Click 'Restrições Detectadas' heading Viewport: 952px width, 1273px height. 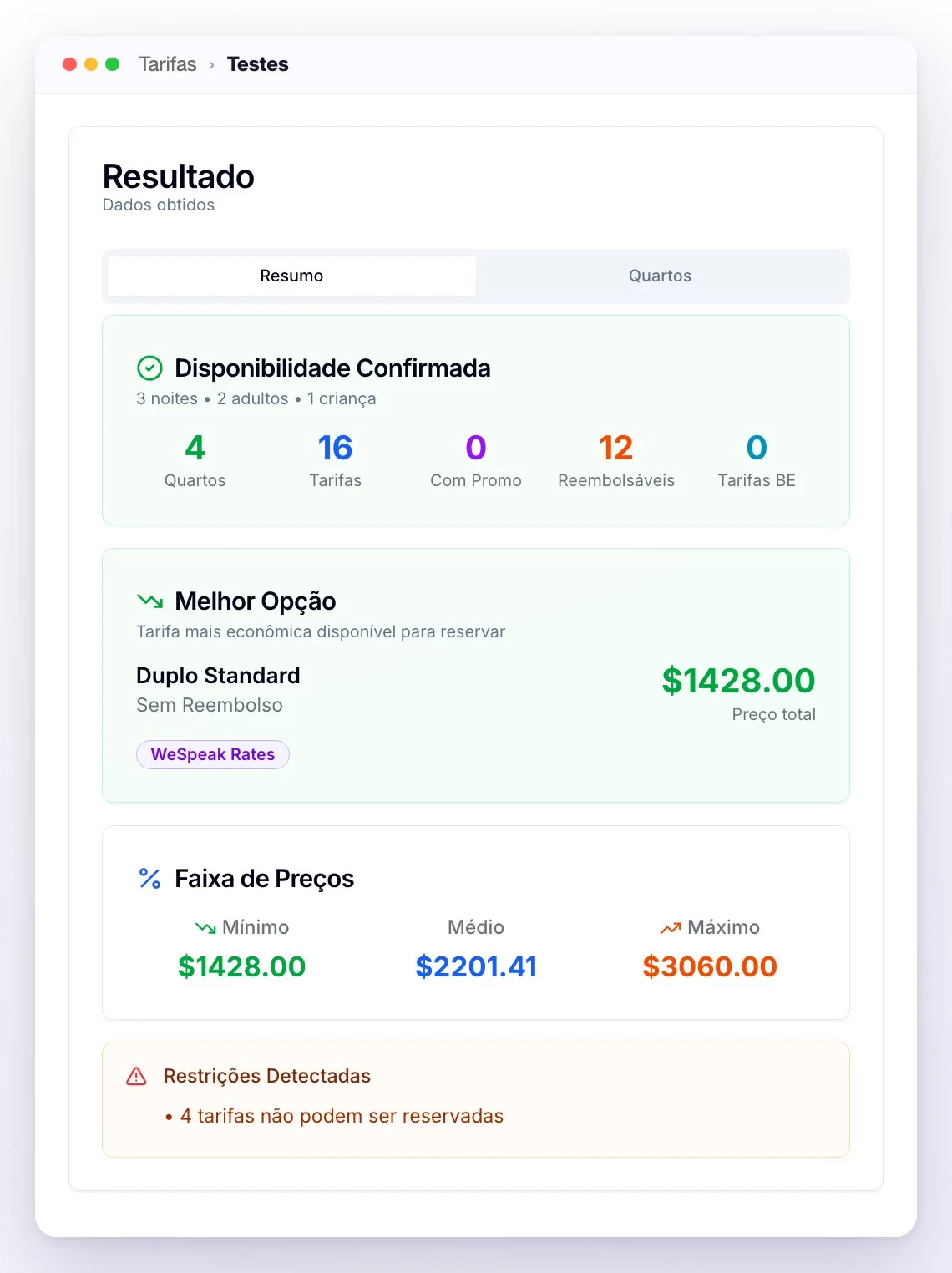pos(267,1076)
